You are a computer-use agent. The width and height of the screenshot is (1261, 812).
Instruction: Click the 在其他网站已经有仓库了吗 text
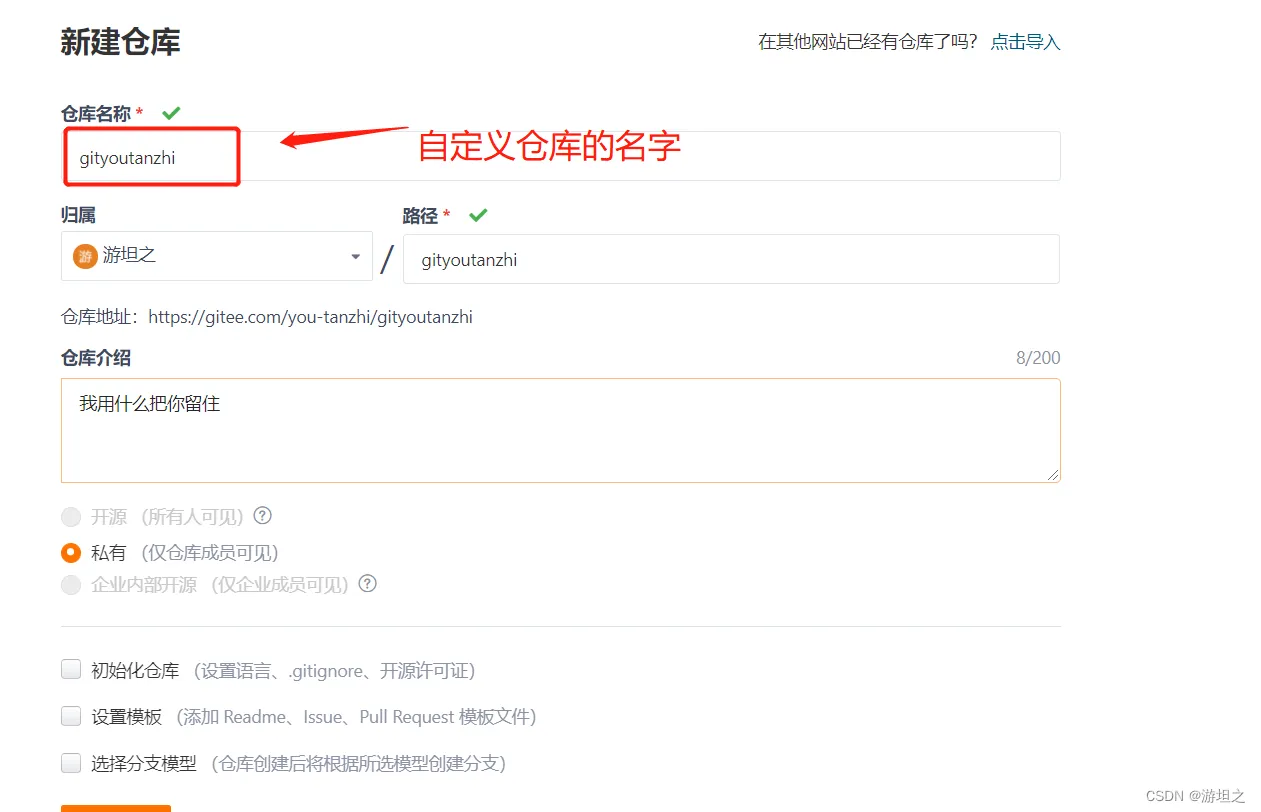pos(867,42)
